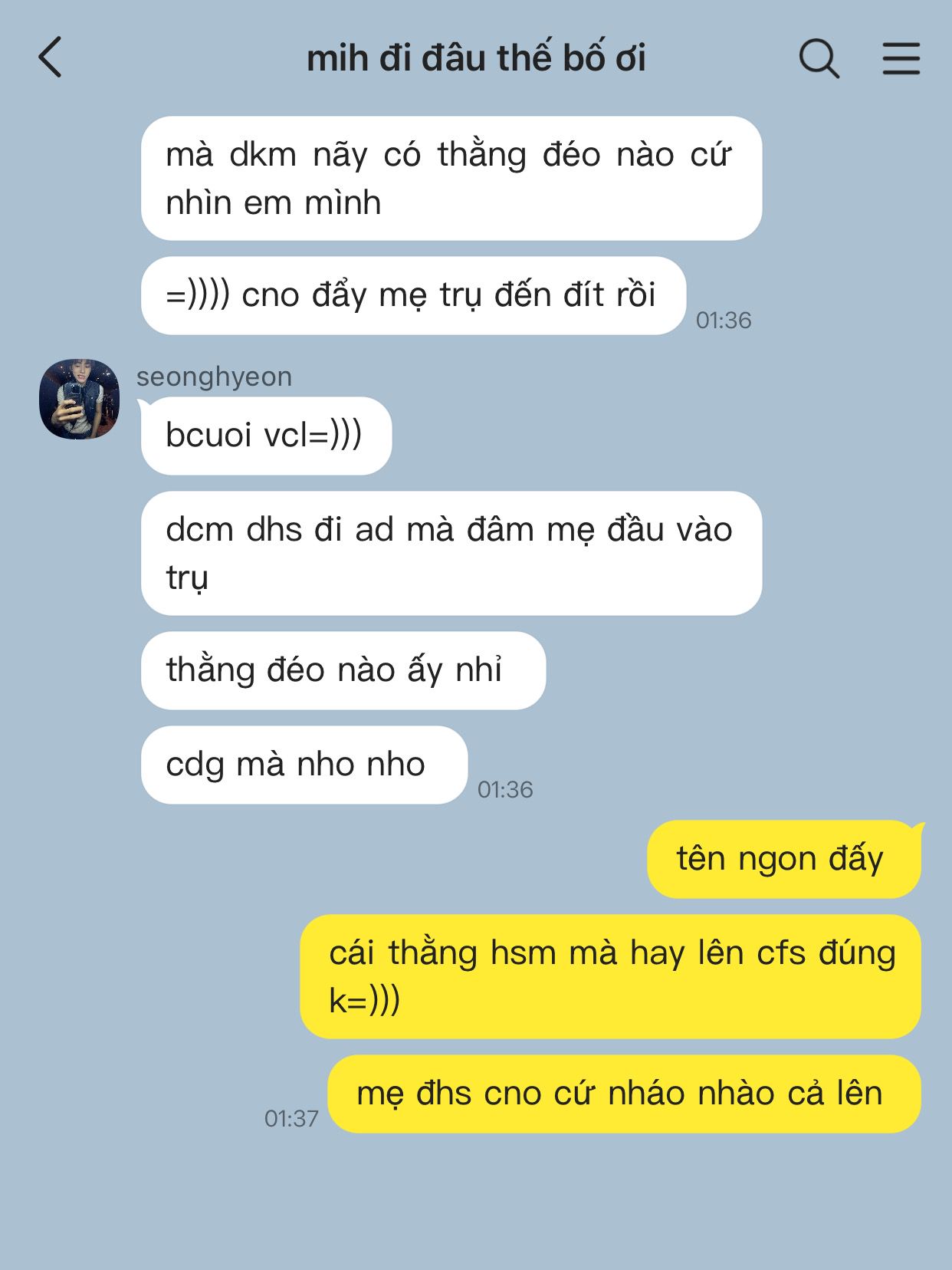Image resolution: width=952 pixels, height=1270 pixels.
Task: Tap message starting 'cái thằng hsm mà hay'
Action: pyautogui.click(x=610, y=976)
